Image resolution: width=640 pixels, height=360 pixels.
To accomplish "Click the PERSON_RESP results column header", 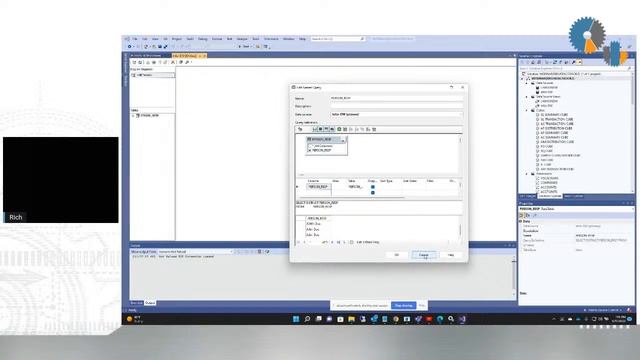I will click(317, 218).
